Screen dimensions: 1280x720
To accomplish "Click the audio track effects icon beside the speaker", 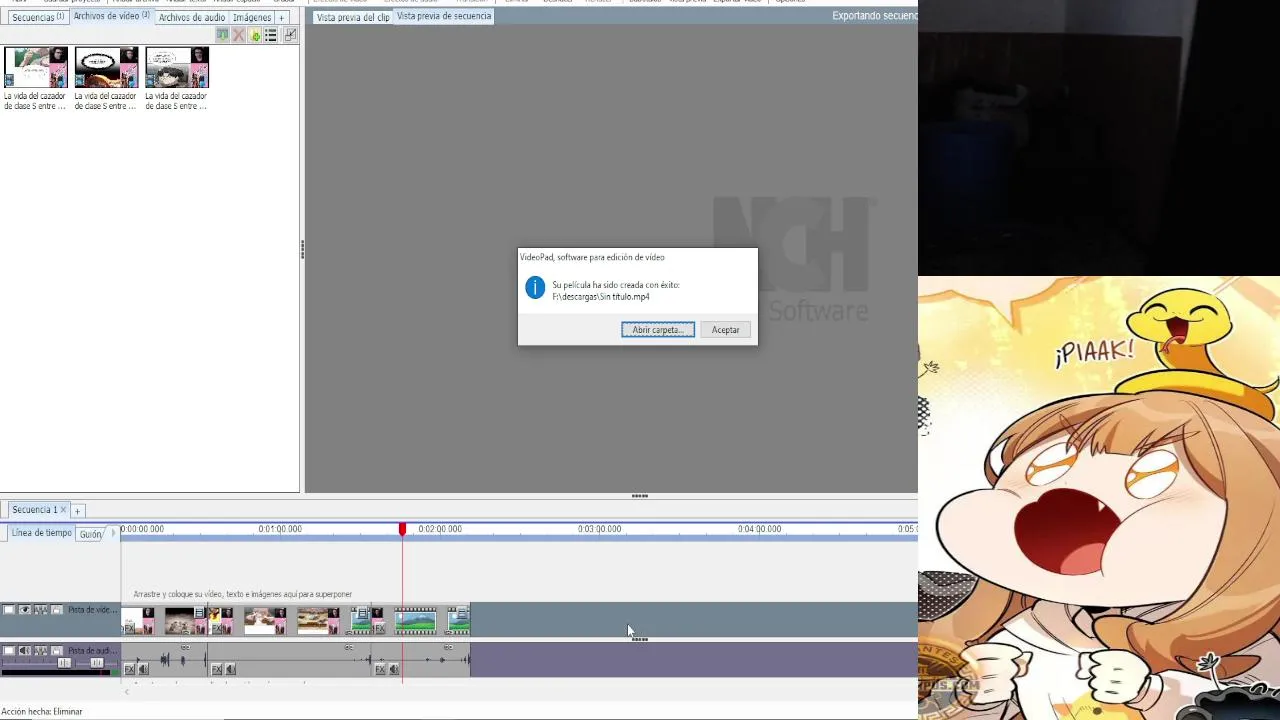I will click(40, 650).
